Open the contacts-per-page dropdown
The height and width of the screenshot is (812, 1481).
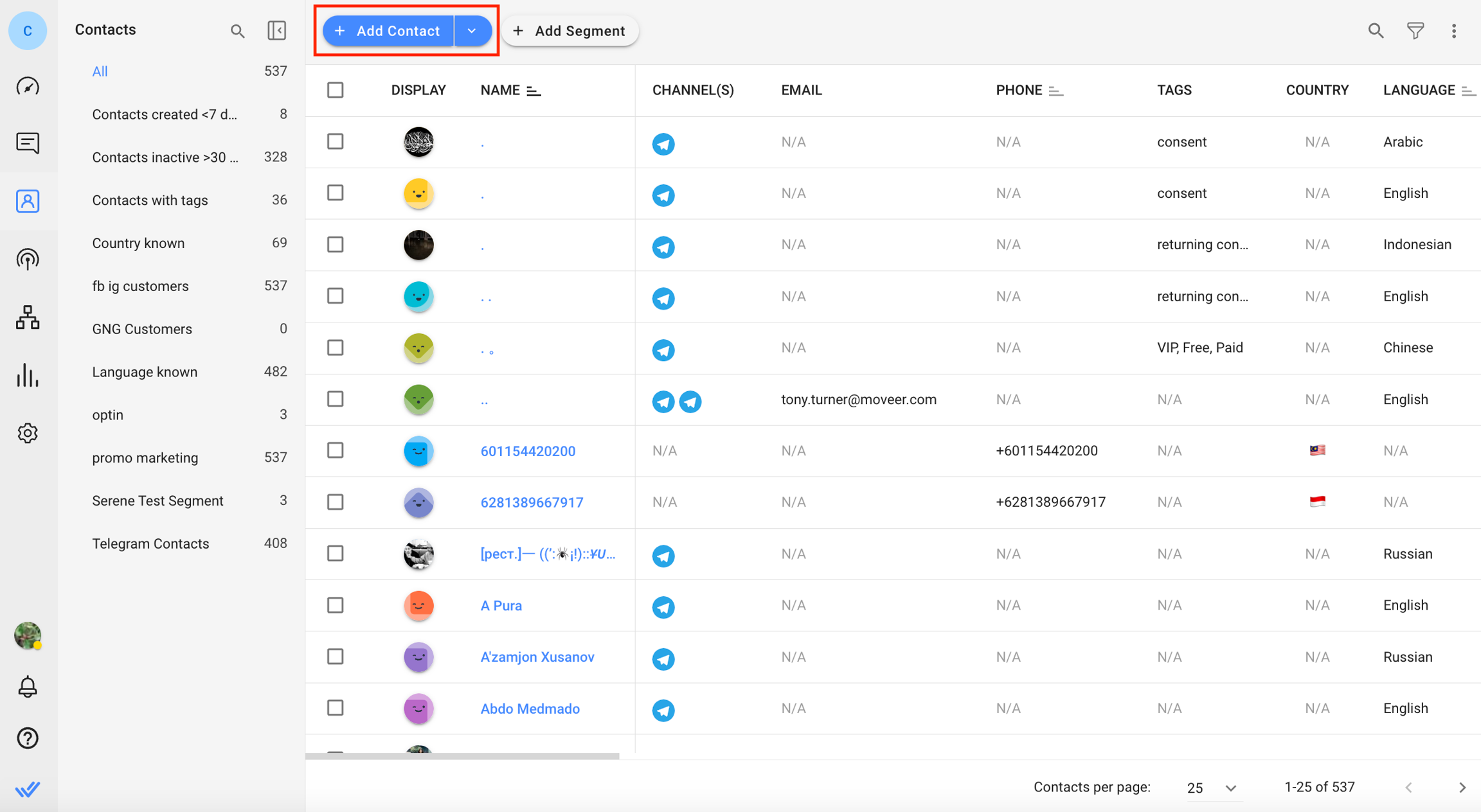pyautogui.click(x=1211, y=787)
